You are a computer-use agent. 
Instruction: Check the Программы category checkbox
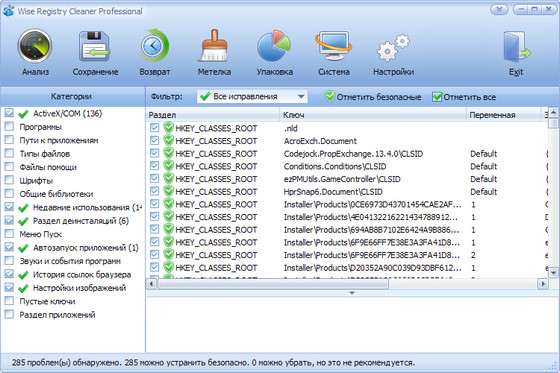coord(9,127)
